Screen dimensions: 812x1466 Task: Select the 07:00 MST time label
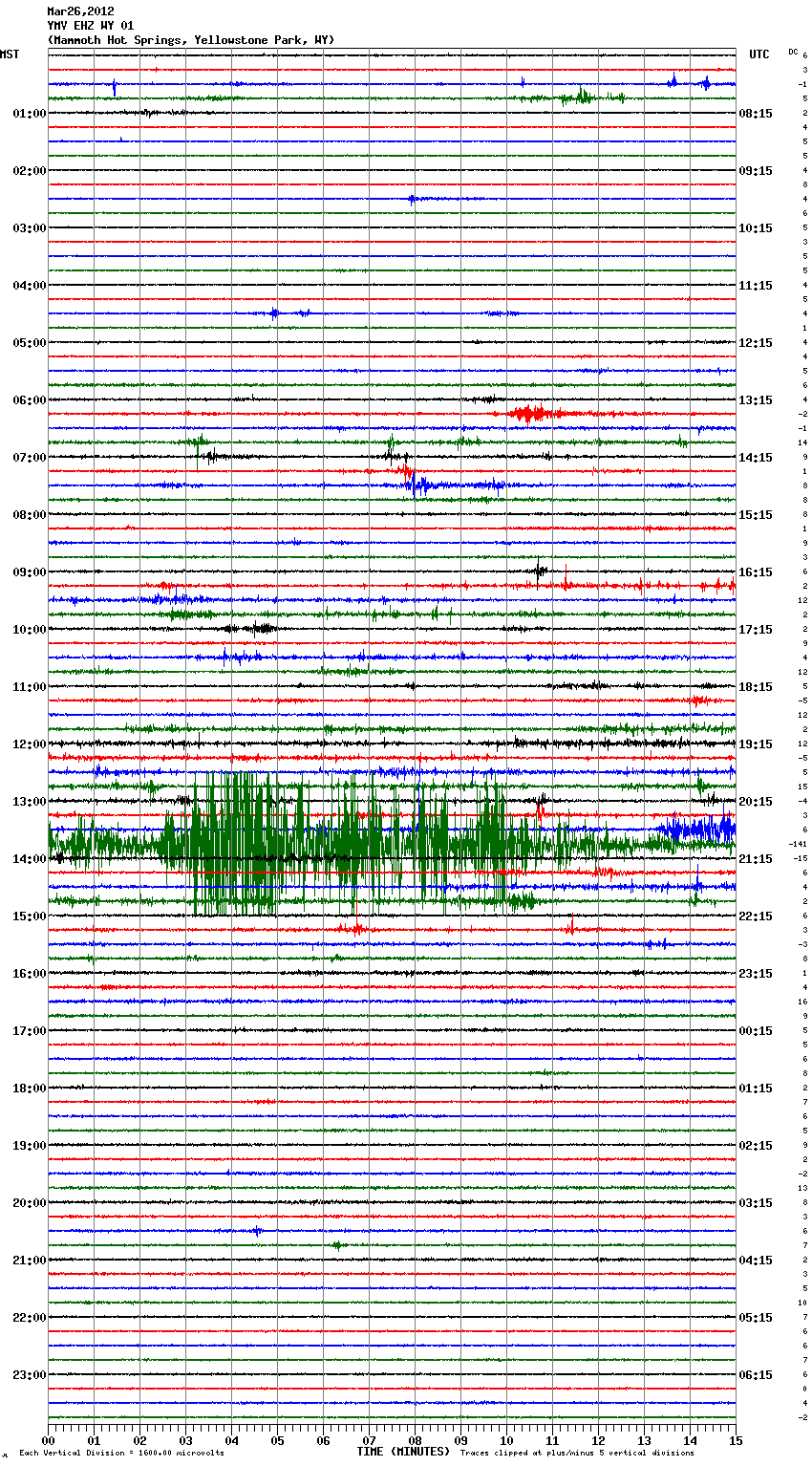point(29,458)
